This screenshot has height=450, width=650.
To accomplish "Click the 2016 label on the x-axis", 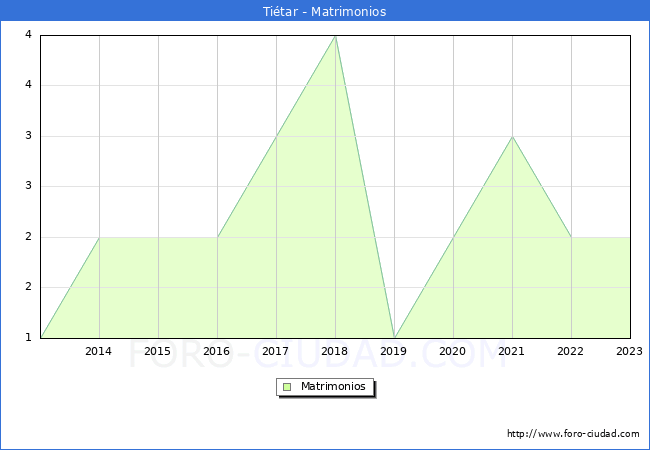I will 216,351.
